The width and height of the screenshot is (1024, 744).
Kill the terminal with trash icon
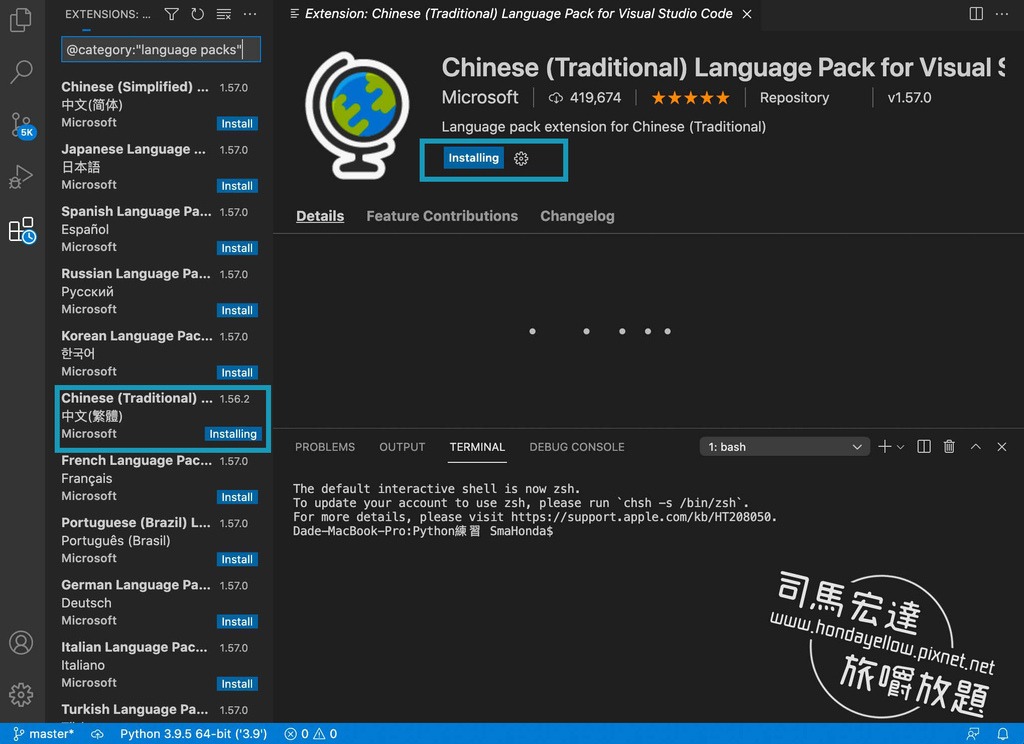[949, 447]
